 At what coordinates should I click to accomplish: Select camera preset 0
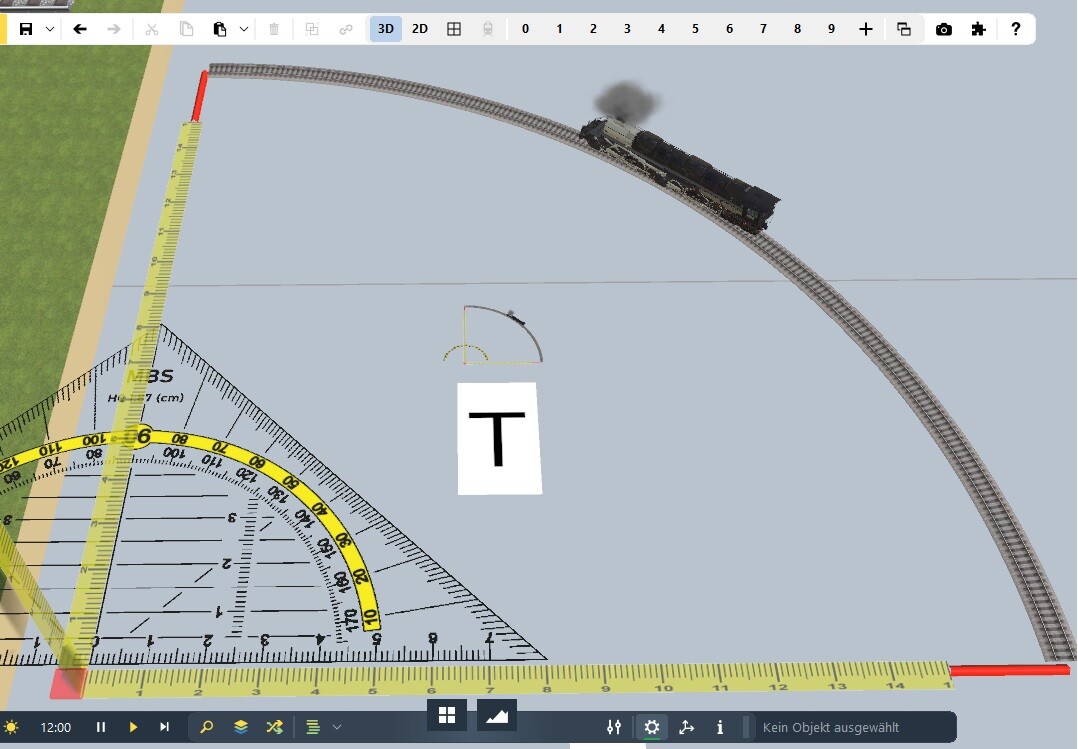coord(525,29)
